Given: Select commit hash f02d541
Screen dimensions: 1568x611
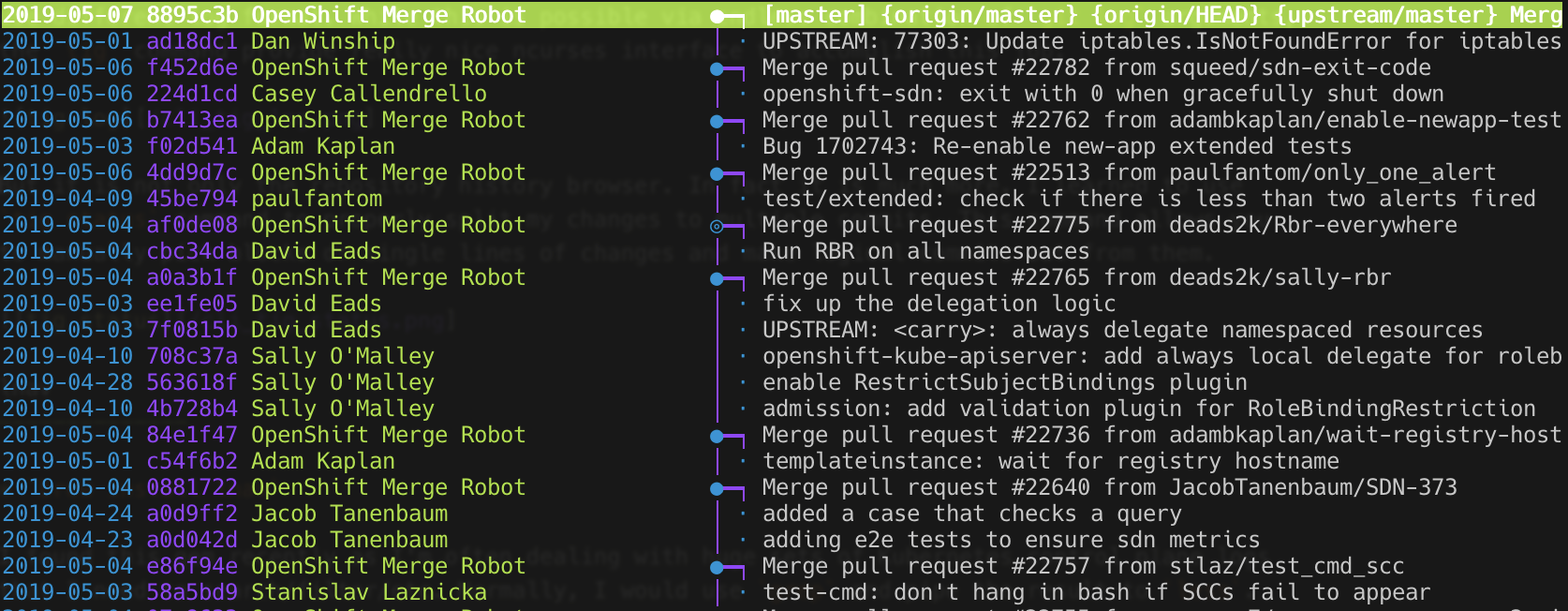Looking at the screenshot, I should tap(192, 146).
